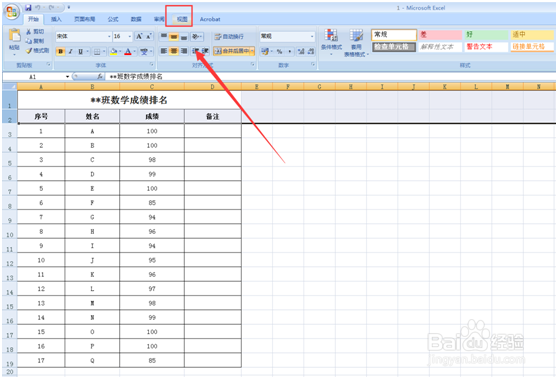Apply the 适中 (Neutral) cell style
The image size is (558, 379).
tap(532, 35)
